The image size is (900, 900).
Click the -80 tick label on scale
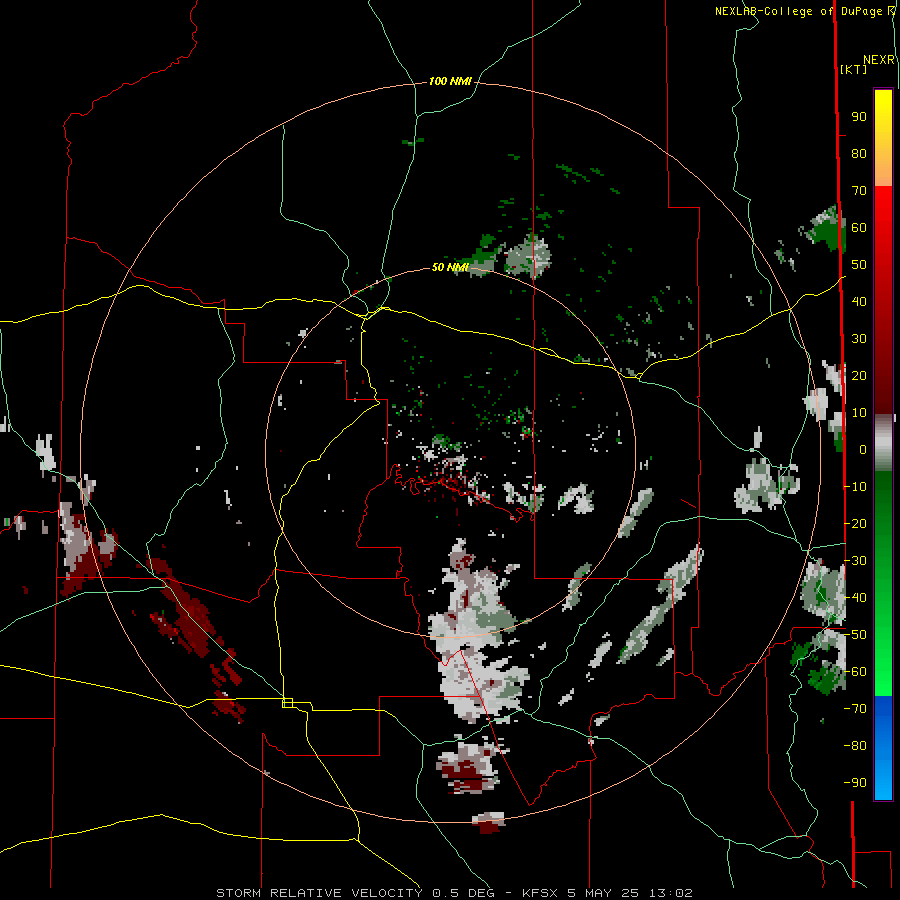pyautogui.click(x=855, y=746)
